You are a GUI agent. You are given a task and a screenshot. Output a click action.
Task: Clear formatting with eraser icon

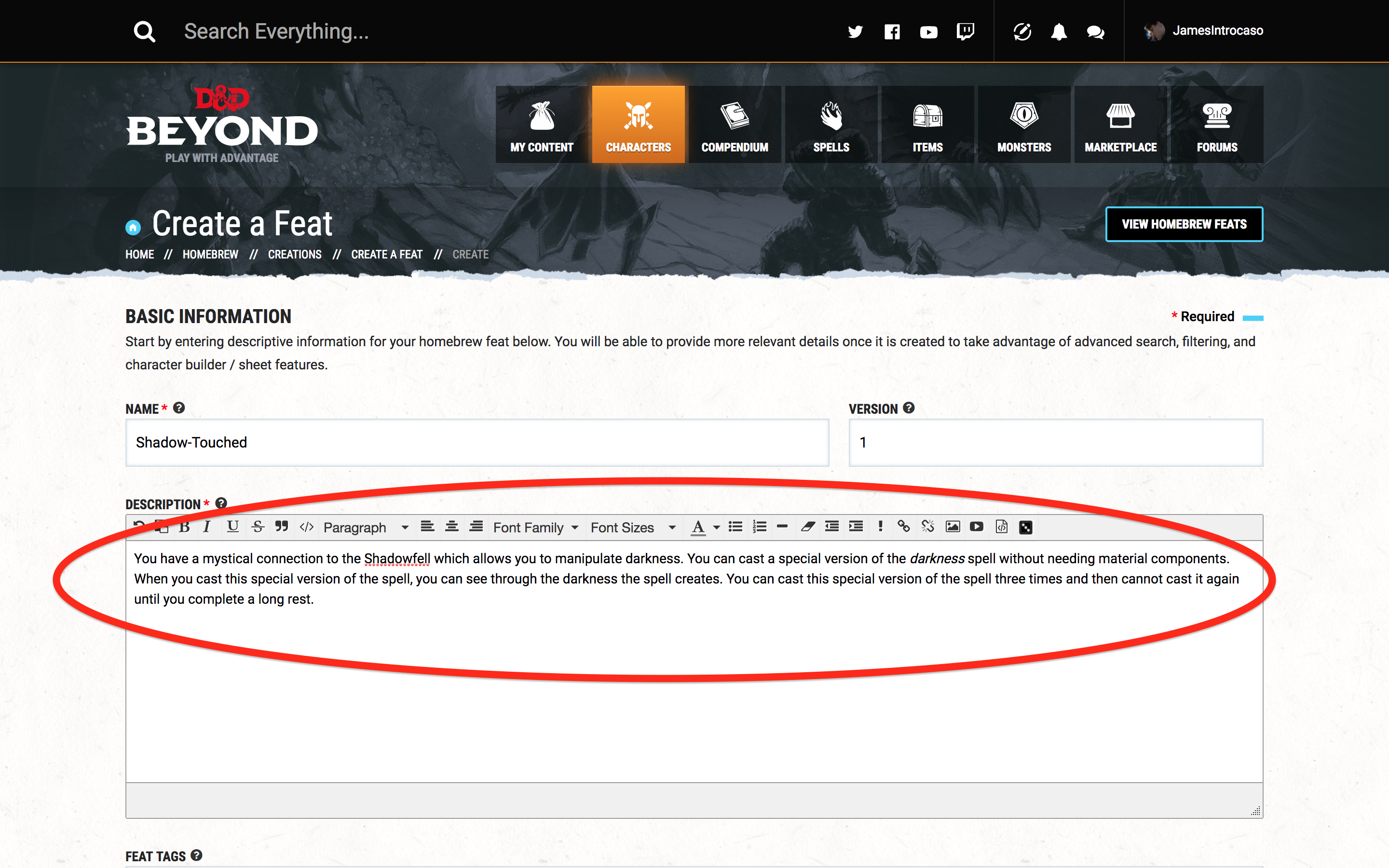pyautogui.click(x=808, y=527)
